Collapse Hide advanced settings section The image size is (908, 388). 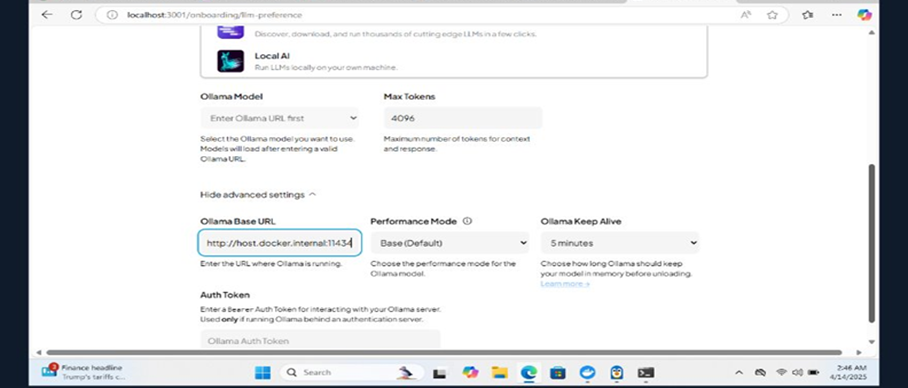(258, 195)
